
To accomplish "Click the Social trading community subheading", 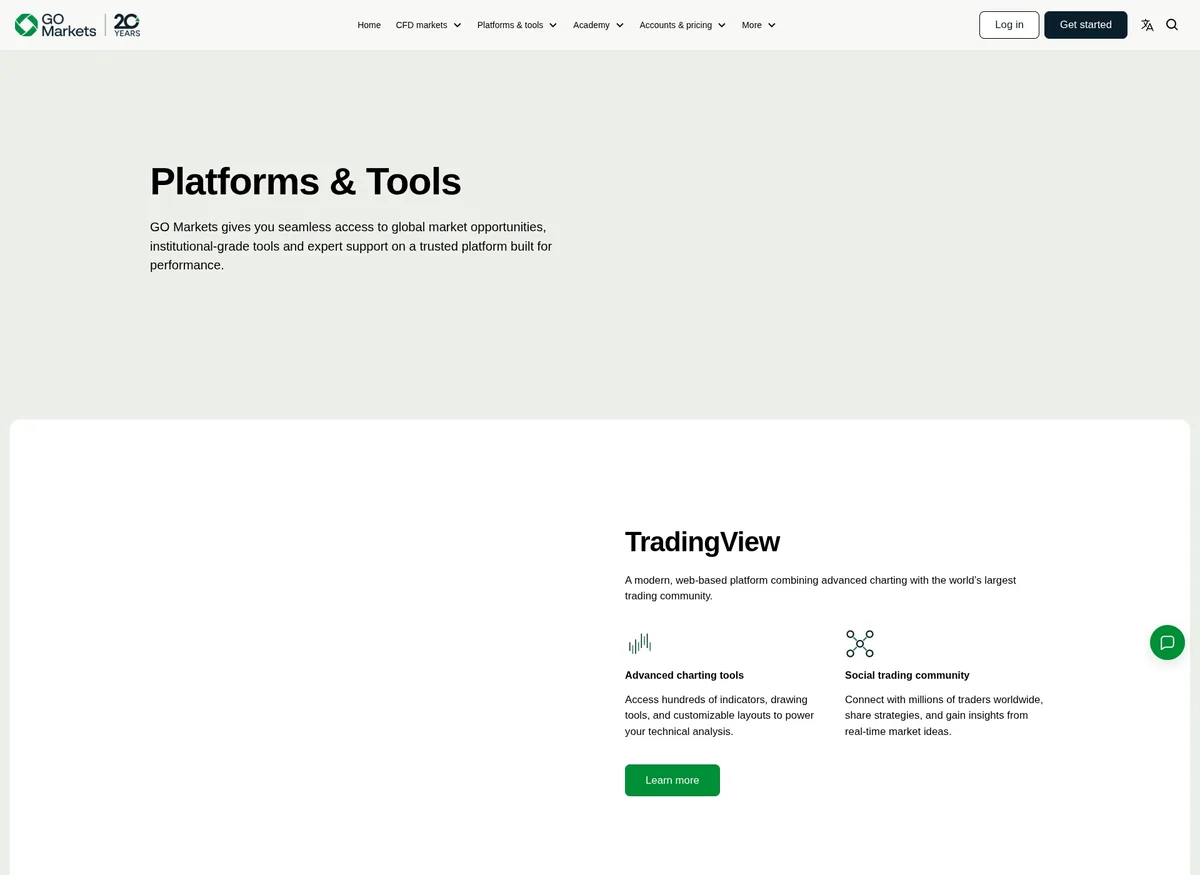I will click(907, 675).
